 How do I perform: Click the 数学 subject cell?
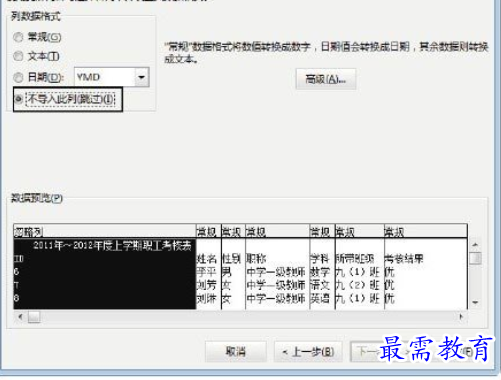(320, 272)
